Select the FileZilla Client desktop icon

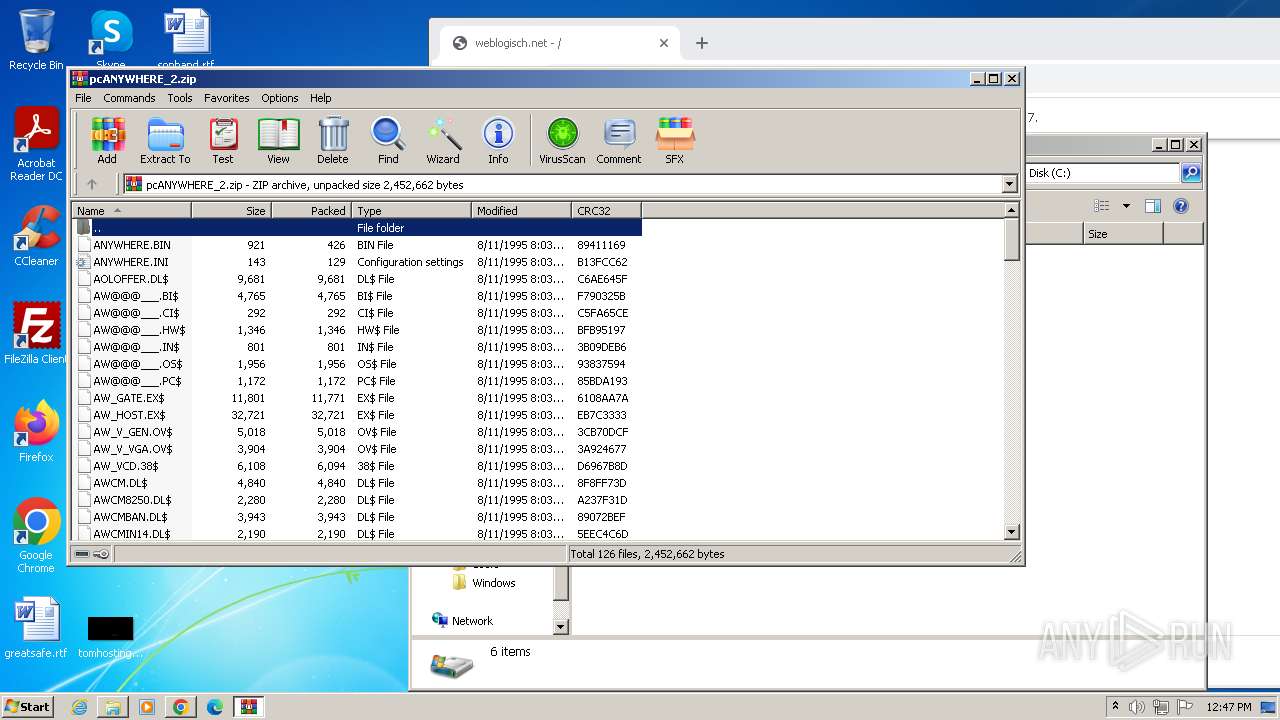[x=36, y=334]
